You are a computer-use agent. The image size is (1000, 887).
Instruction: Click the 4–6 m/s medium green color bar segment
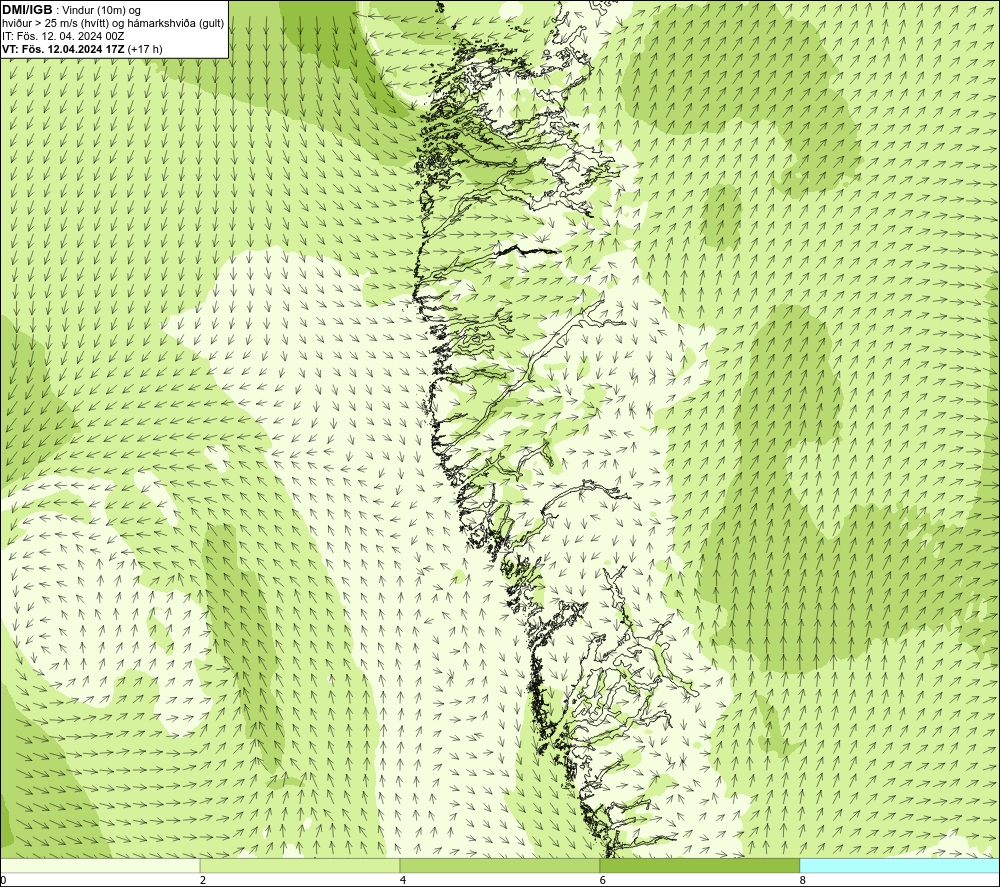point(499,865)
